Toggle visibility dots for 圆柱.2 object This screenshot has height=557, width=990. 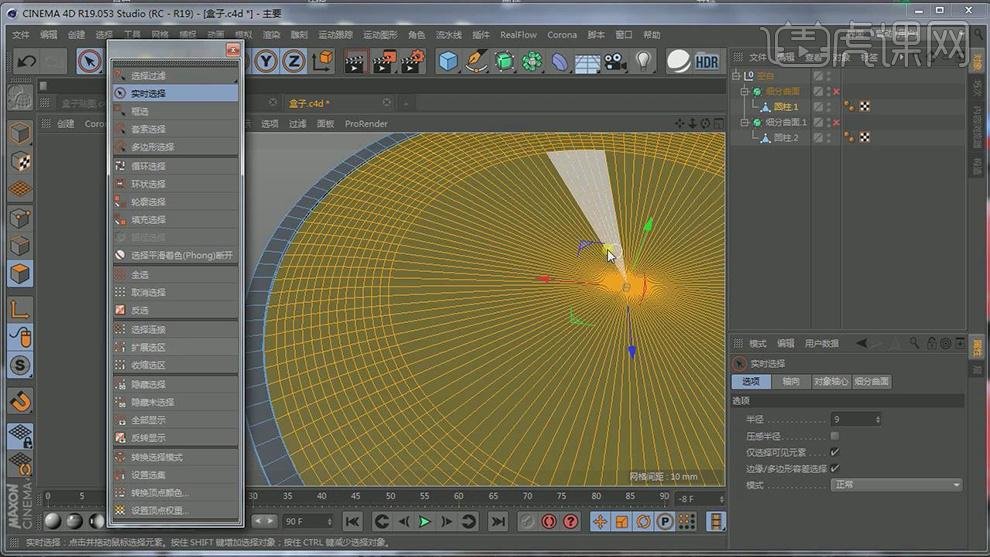coord(829,137)
